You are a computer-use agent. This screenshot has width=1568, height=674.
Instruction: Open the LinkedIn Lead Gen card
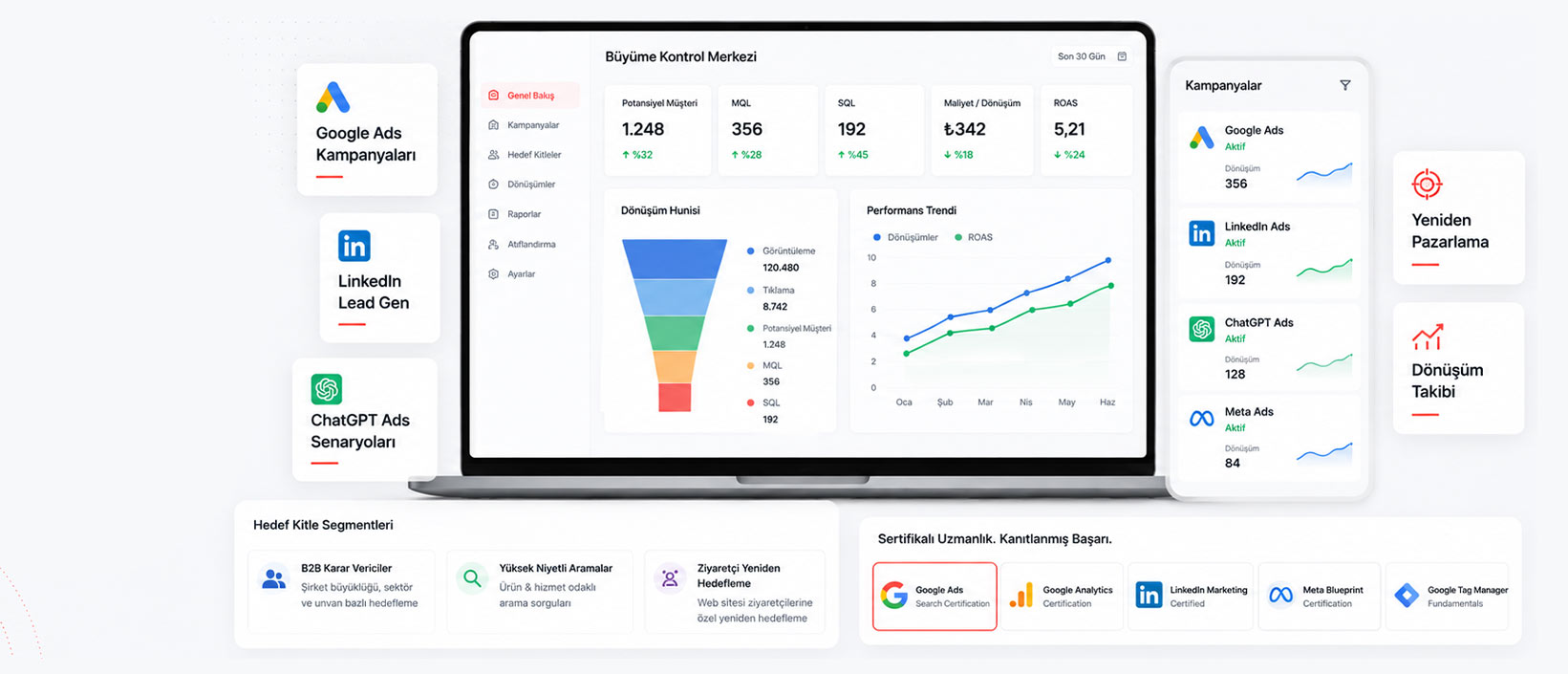[380, 277]
